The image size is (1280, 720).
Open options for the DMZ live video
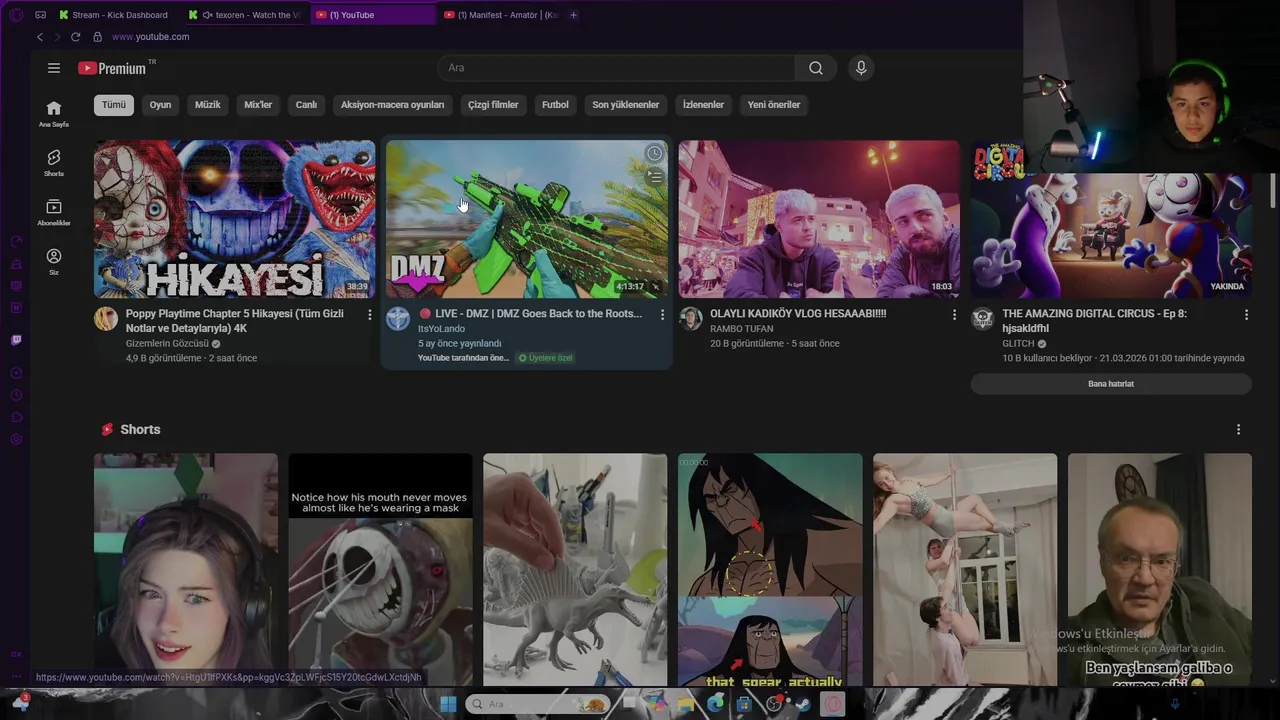662,314
